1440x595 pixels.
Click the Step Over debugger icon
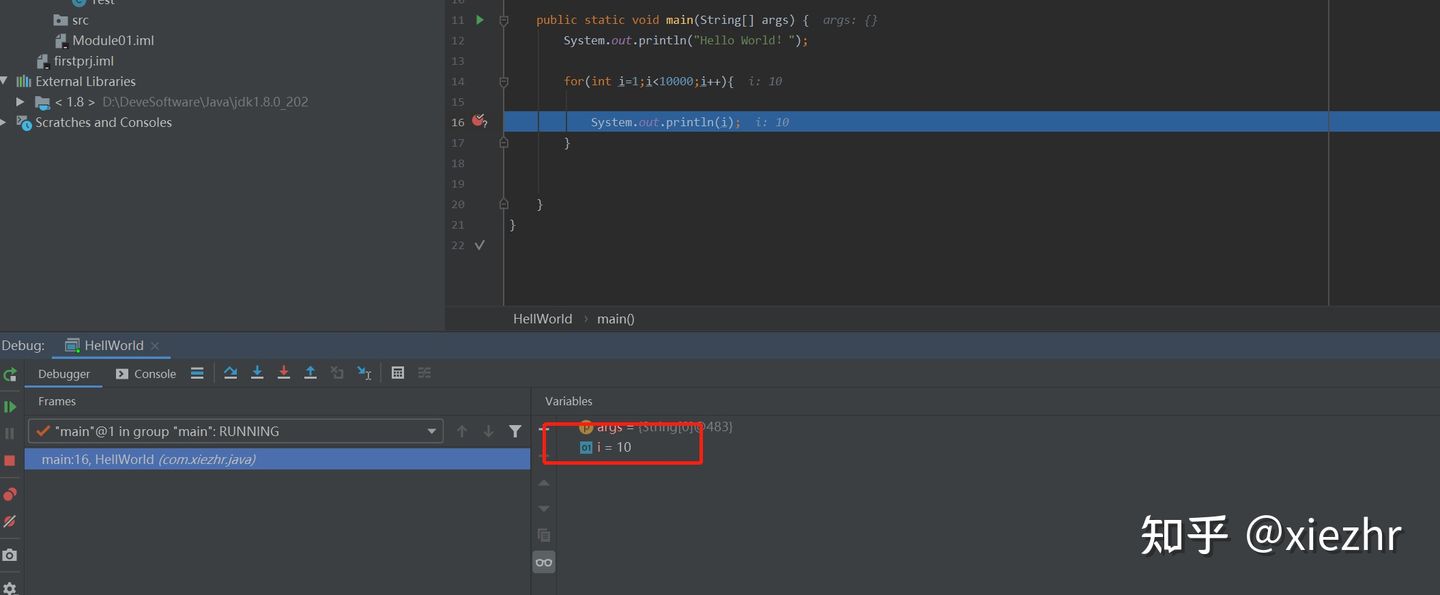pyautogui.click(x=230, y=372)
